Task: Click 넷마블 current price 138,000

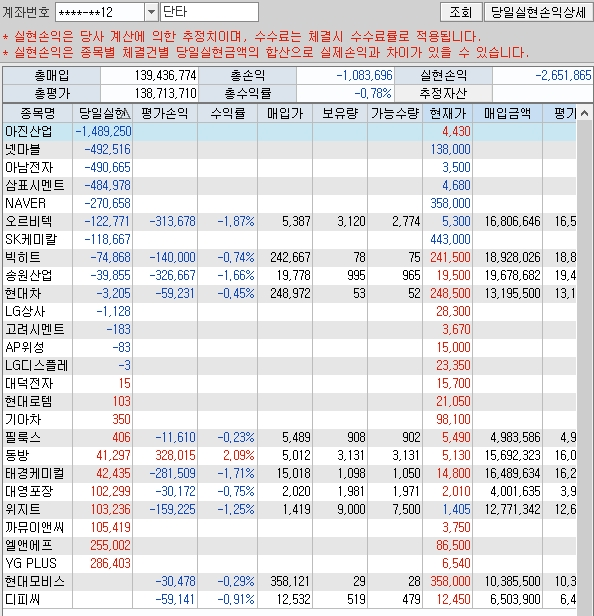Action: coord(450,150)
